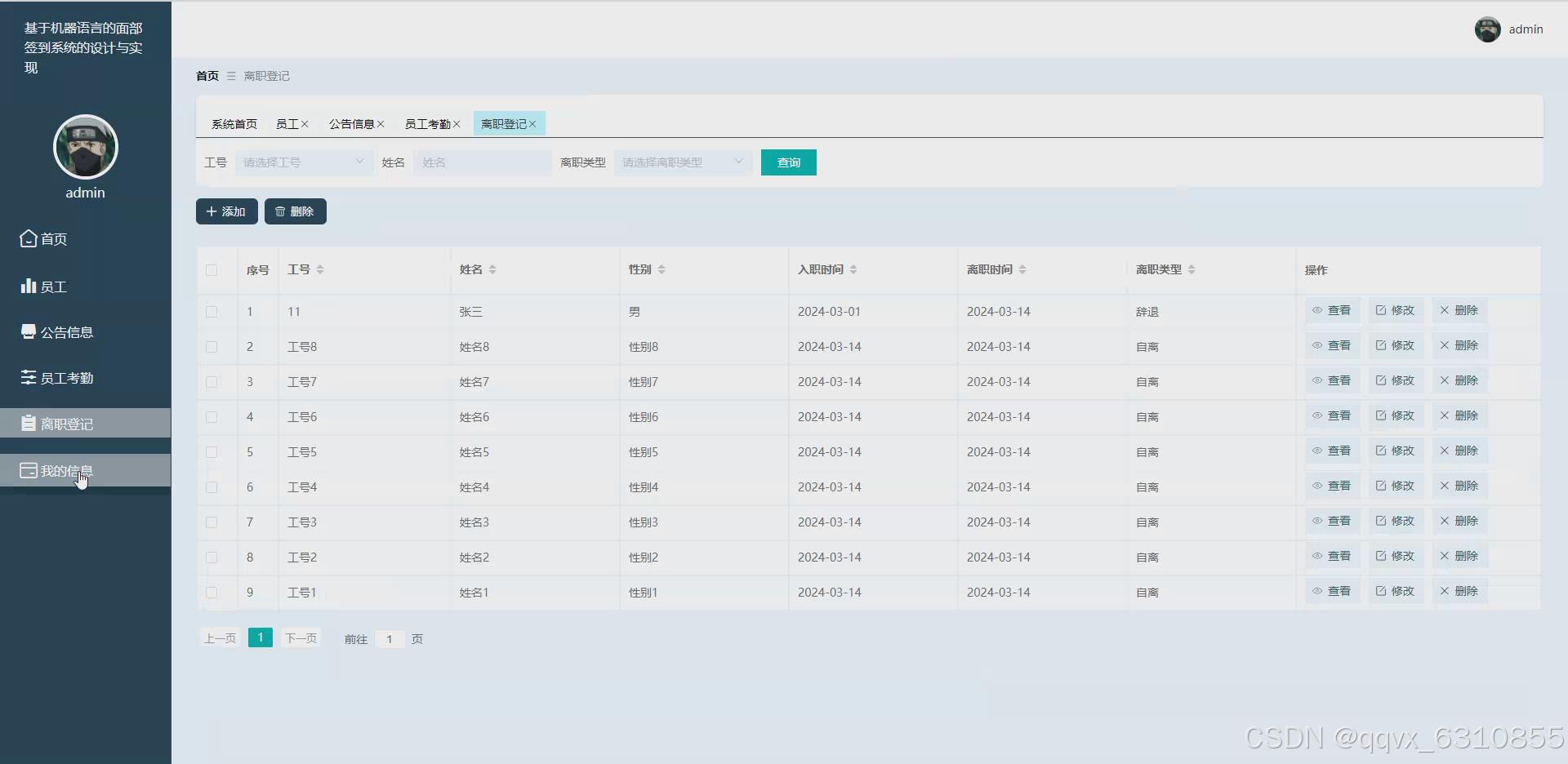Click the 员工考勤 sliders icon
The width and height of the screenshot is (1568, 764).
29,377
